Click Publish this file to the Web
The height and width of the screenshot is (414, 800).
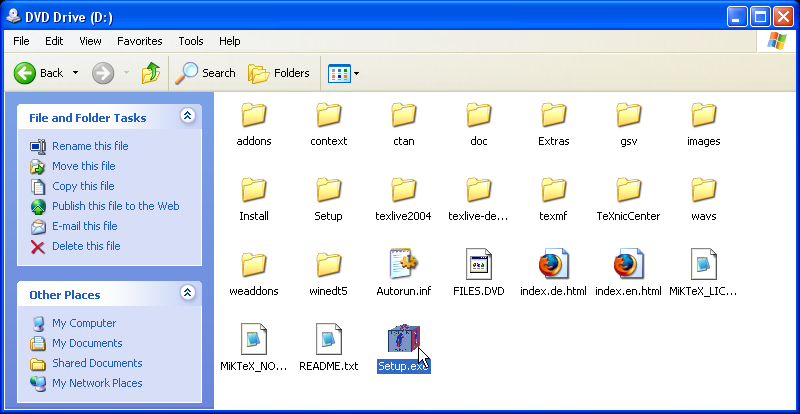(115, 206)
